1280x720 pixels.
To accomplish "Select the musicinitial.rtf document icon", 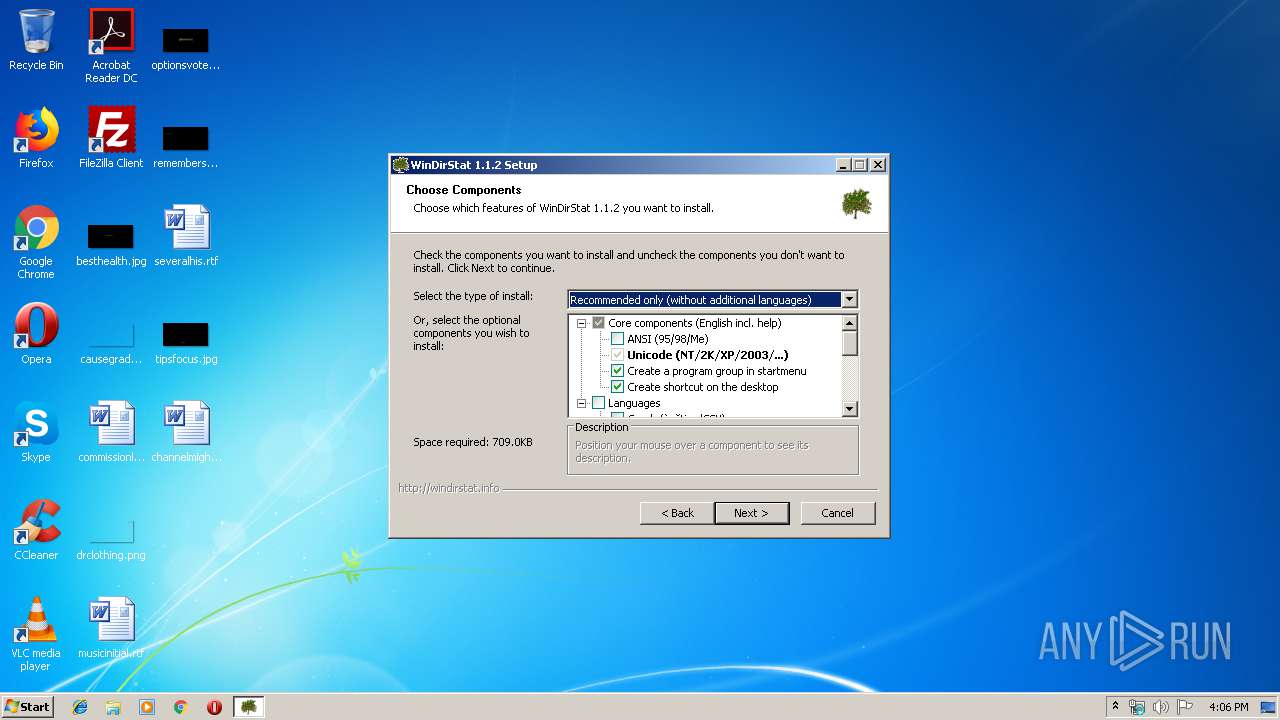I will click(111, 628).
